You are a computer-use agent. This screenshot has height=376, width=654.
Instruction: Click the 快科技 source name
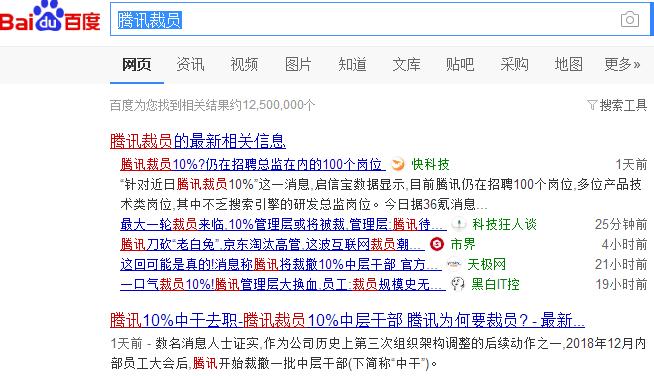430,164
